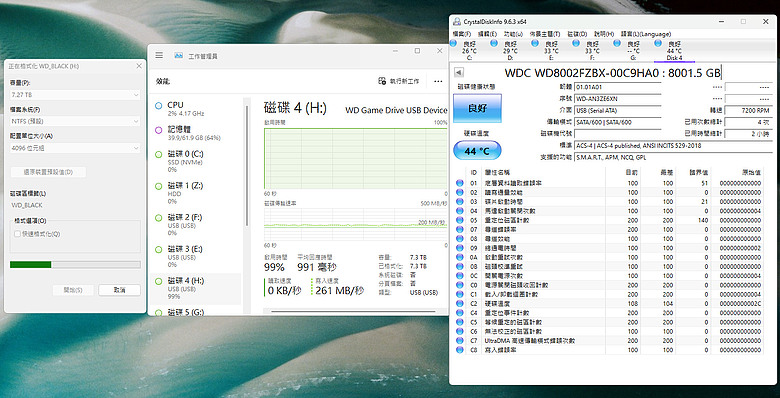
Task: Click status orb of SMART attribute 01 row
Action: pyautogui.click(x=460, y=183)
